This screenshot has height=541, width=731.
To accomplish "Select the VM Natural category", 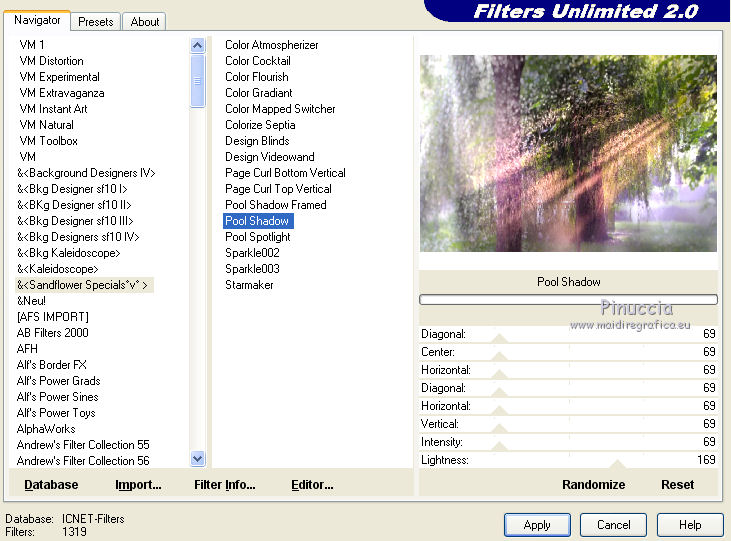I will tap(46, 125).
